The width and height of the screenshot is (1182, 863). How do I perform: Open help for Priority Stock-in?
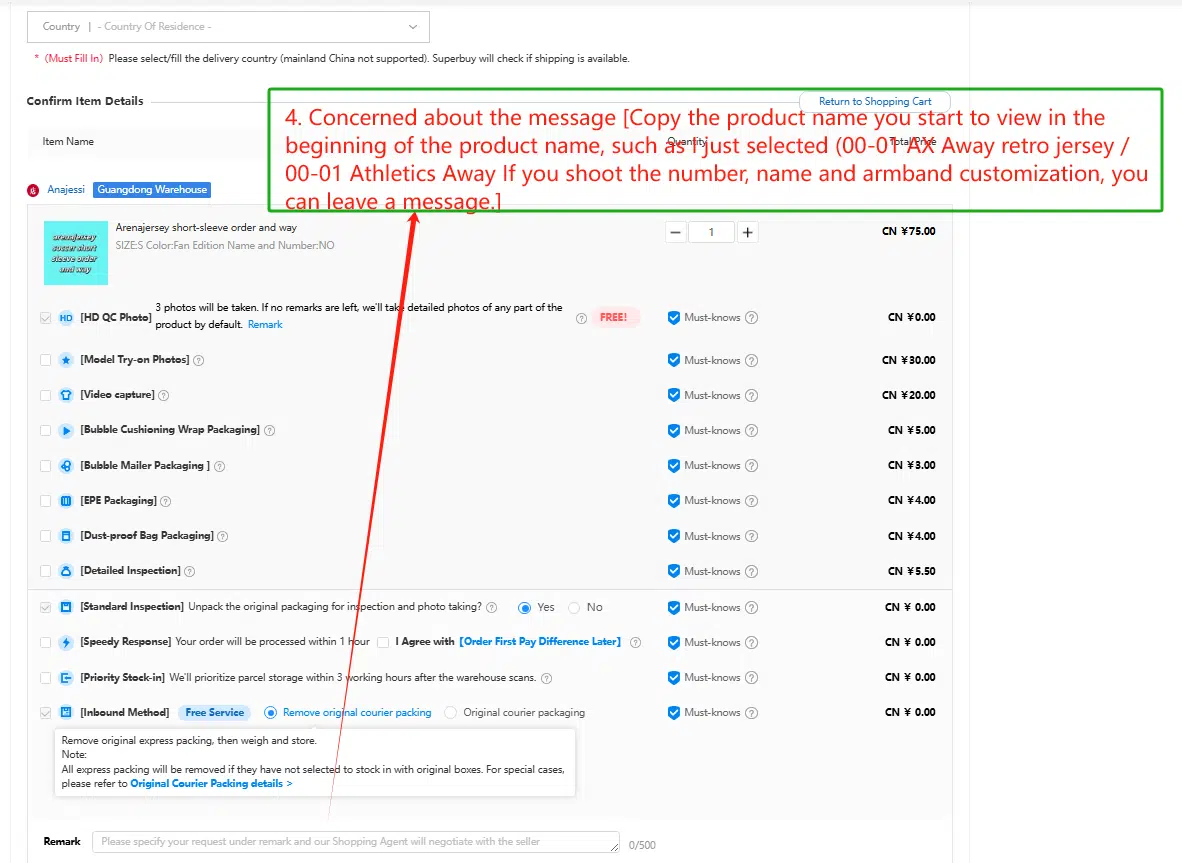[x=547, y=678]
